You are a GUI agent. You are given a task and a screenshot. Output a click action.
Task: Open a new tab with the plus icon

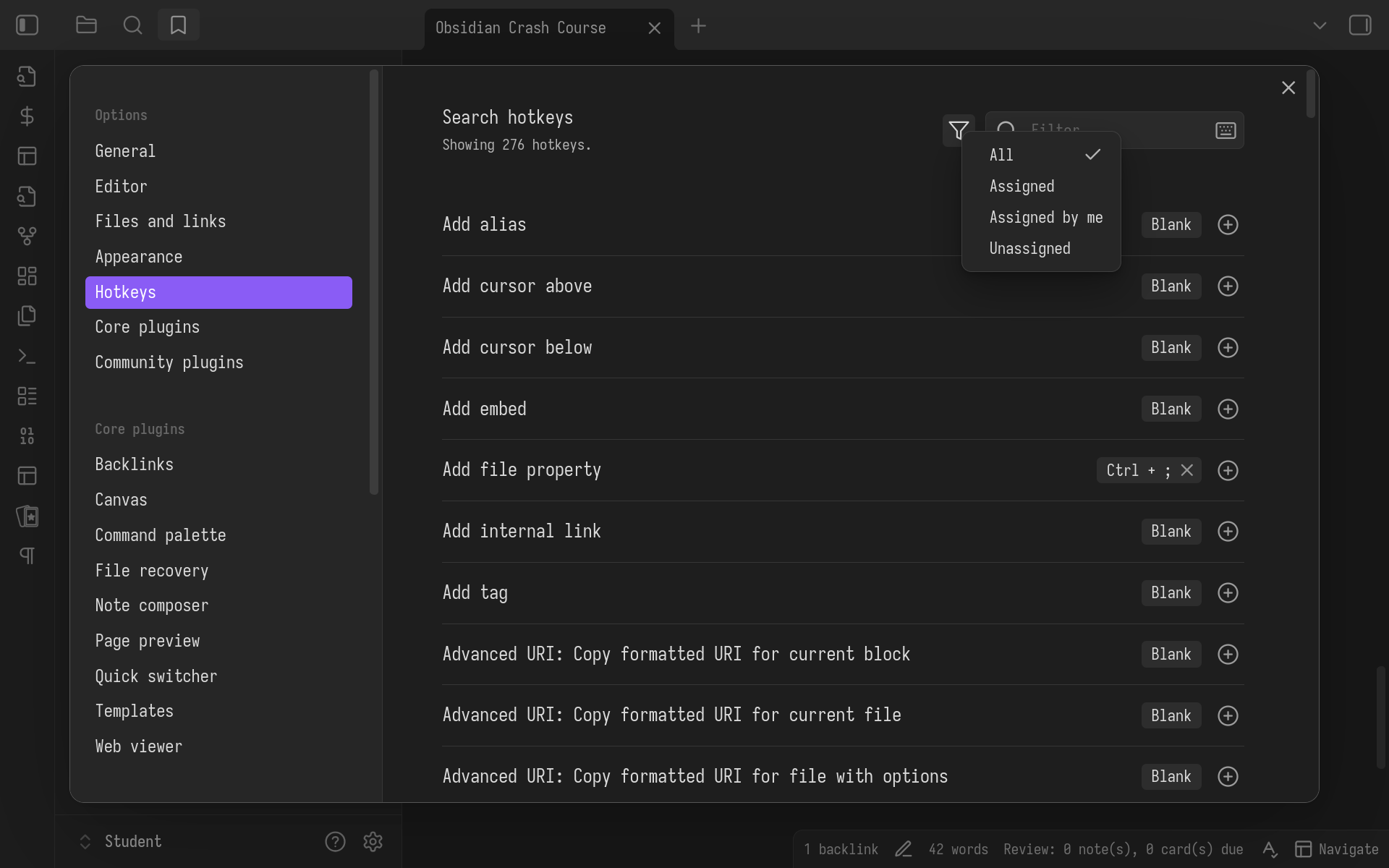click(698, 27)
